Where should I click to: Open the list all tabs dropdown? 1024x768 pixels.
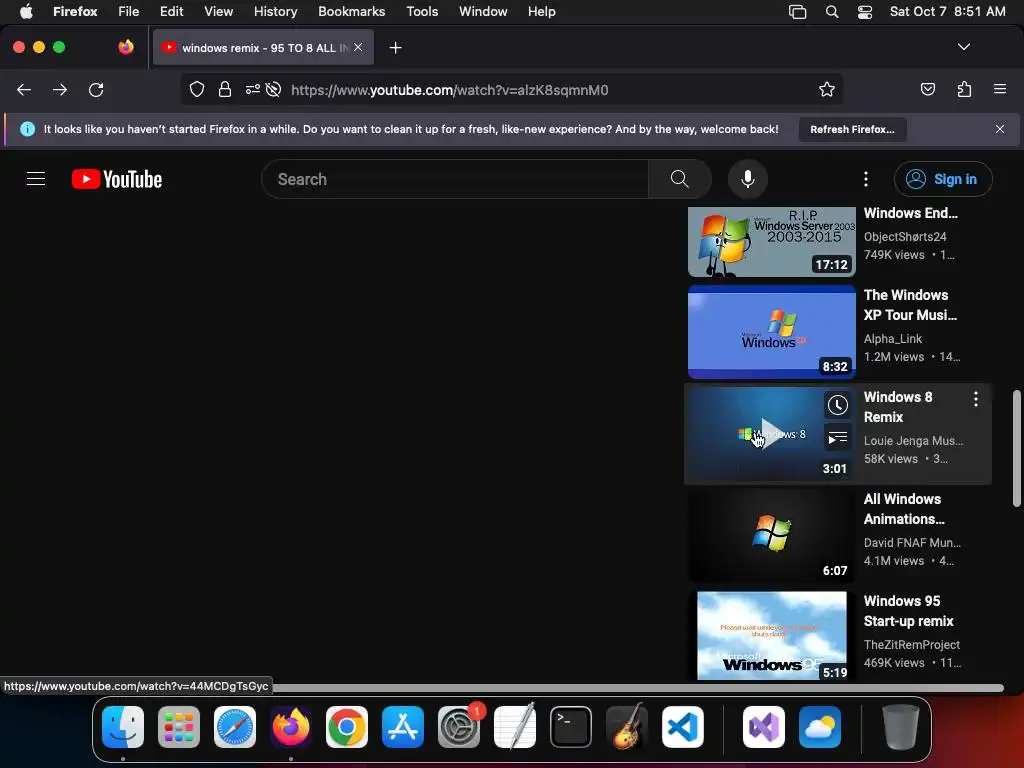[964, 47]
